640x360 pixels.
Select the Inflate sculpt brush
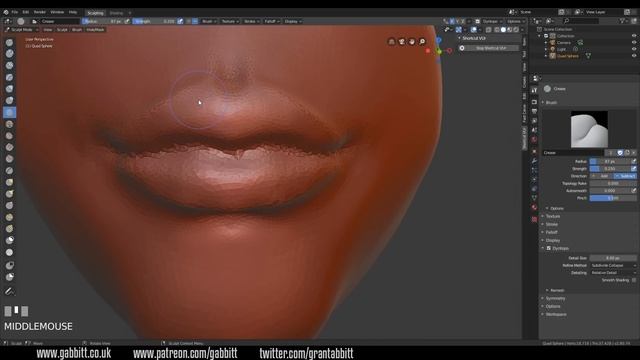click(x=9, y=89)
